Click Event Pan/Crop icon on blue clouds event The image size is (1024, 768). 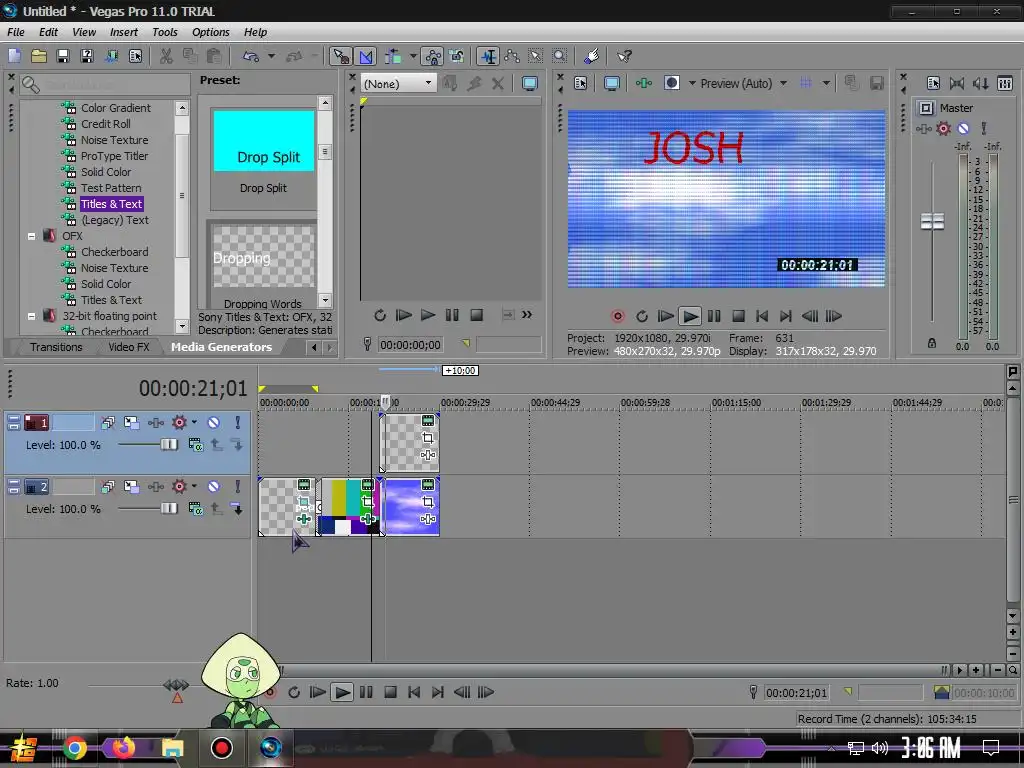pos(428,502)
